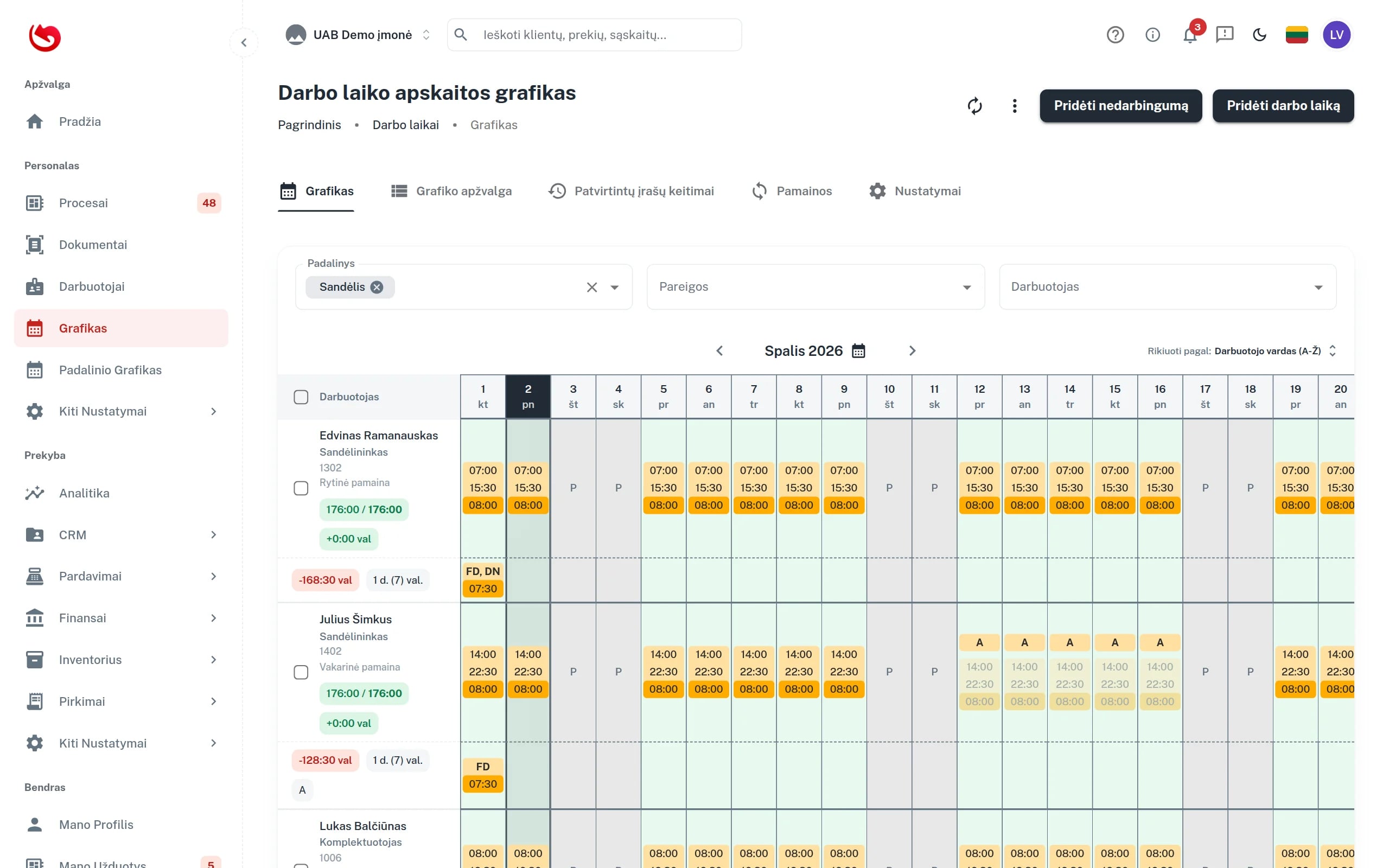Follow the Pagrindinis breadcrumb link
Screen dimensions: 1389x868
(x=309, y=125)
